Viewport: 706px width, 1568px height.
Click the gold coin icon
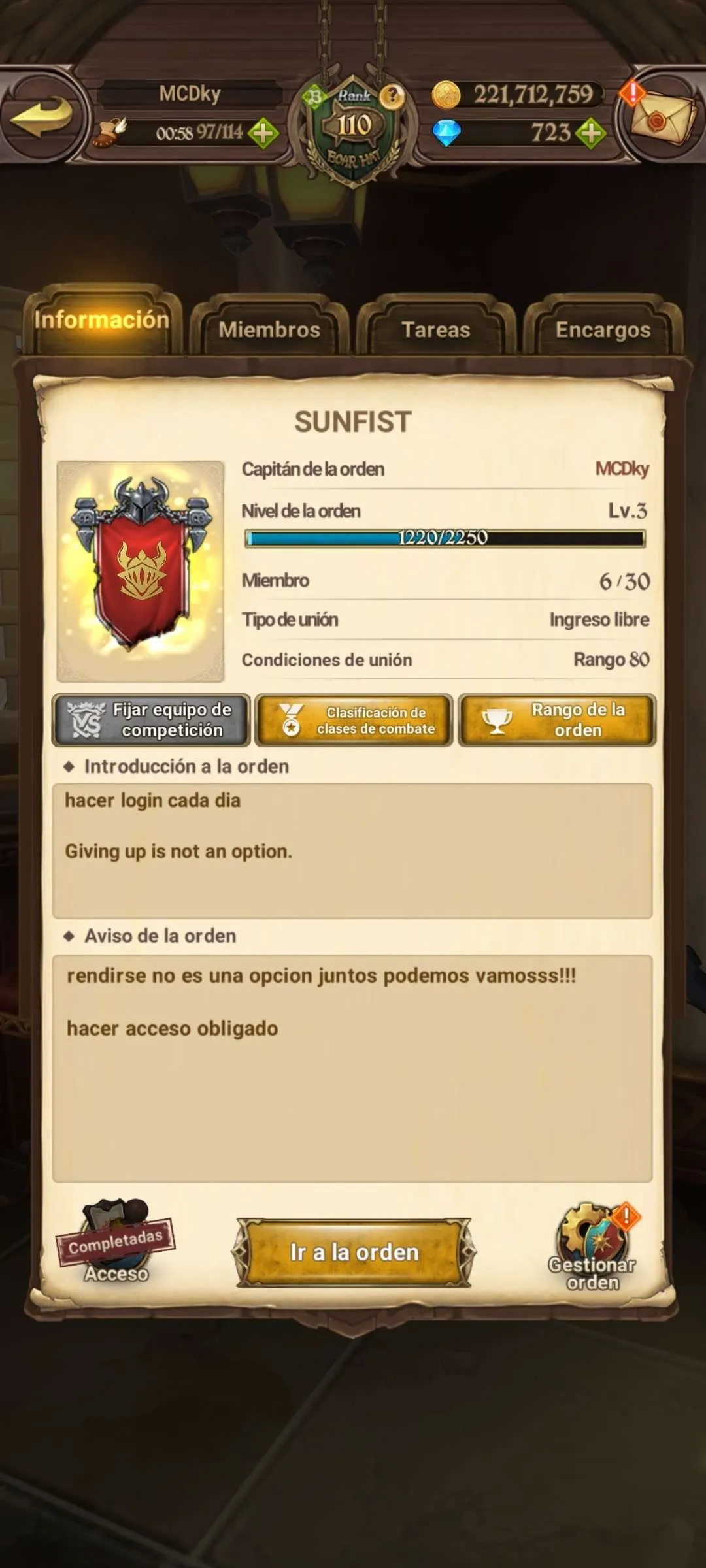click(x=446, y=95)
